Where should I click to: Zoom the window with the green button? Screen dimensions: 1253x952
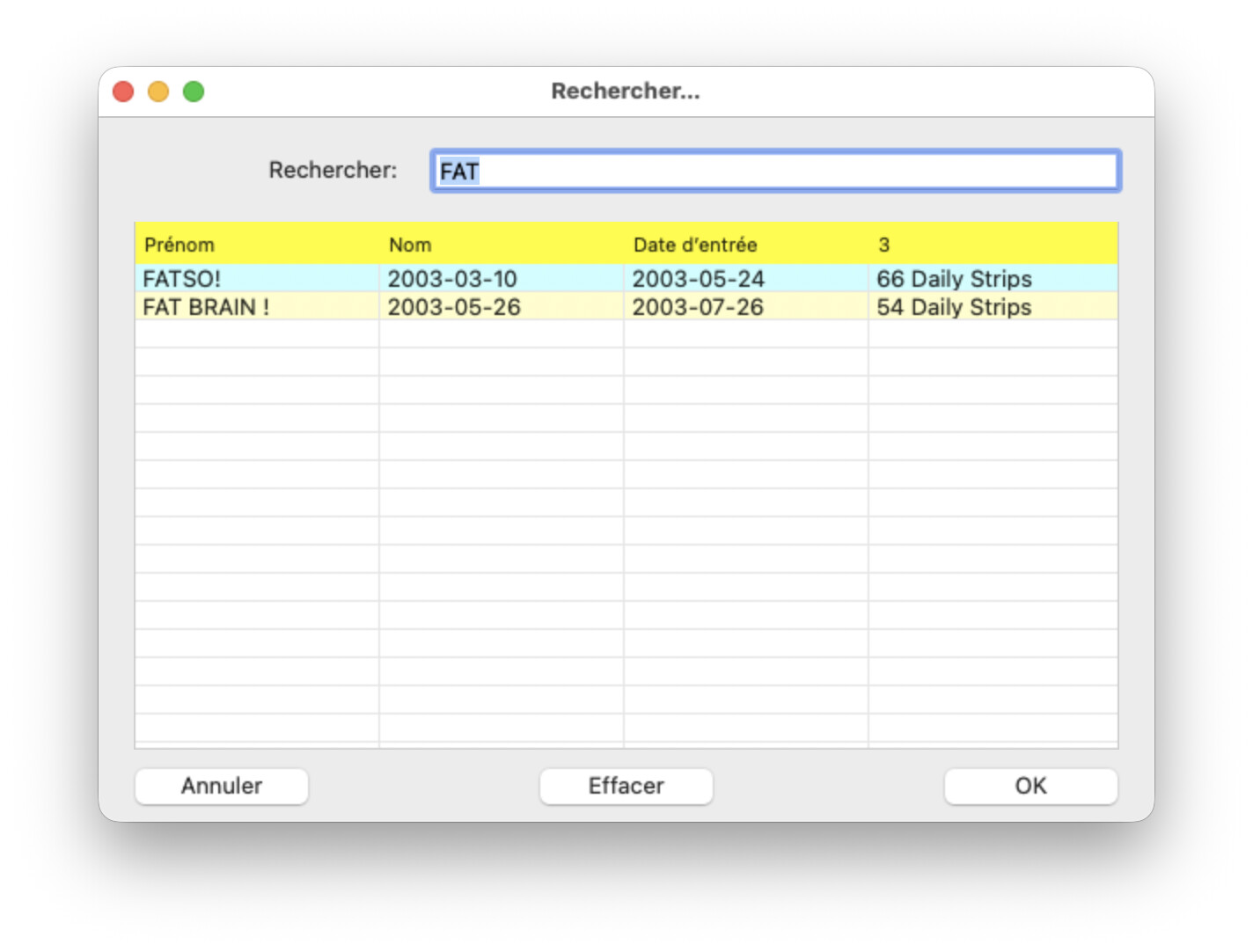[194, 92]
